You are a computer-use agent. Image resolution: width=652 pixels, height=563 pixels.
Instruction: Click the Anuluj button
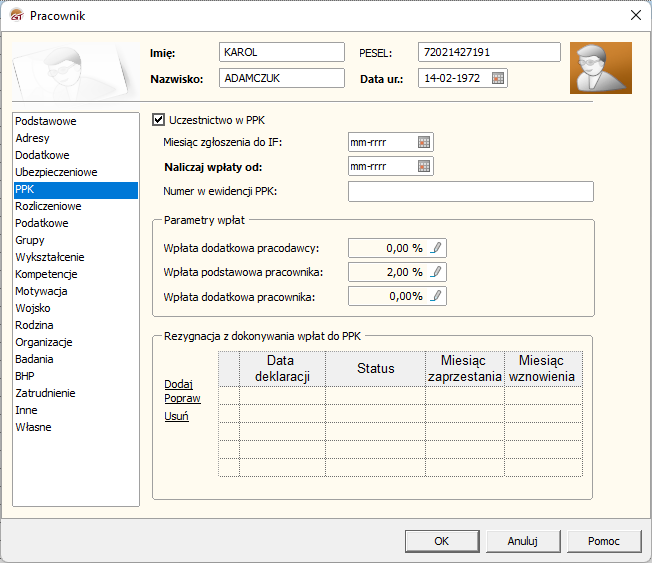[x=523, y=541]
